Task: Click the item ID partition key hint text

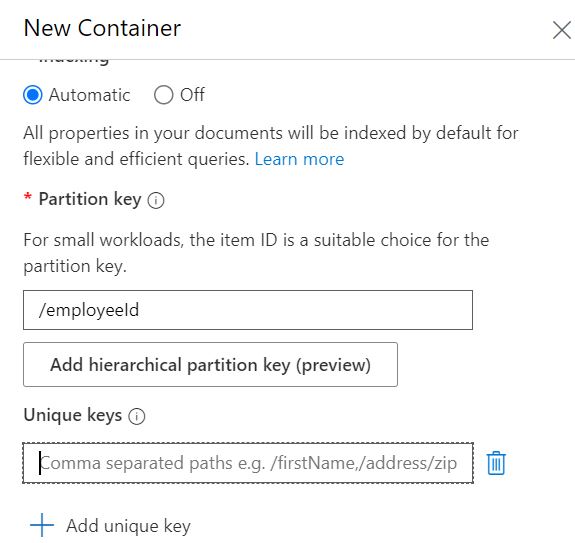Action: point(256,253)
